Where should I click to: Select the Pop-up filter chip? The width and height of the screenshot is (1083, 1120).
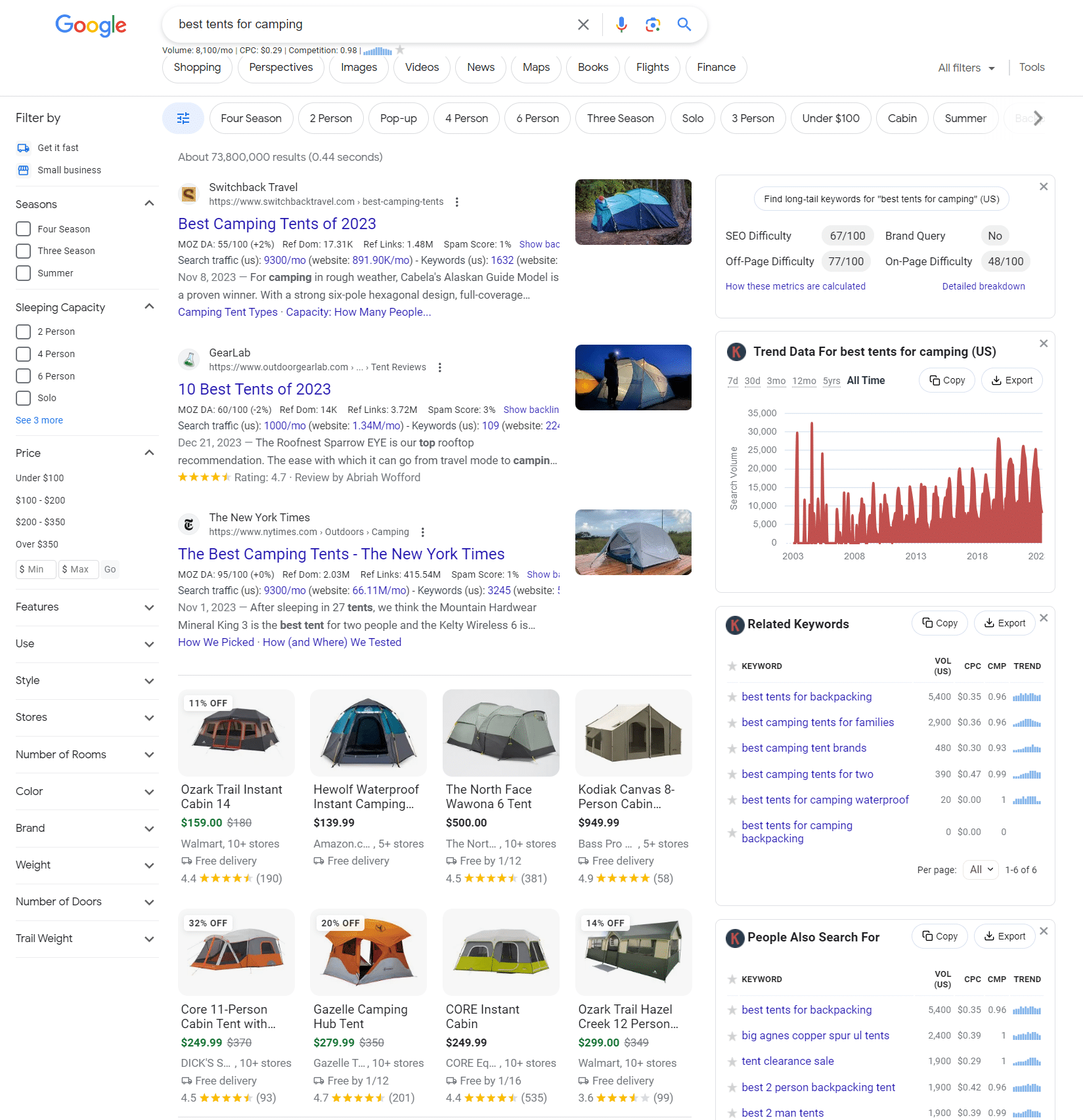tap(398, 118)
